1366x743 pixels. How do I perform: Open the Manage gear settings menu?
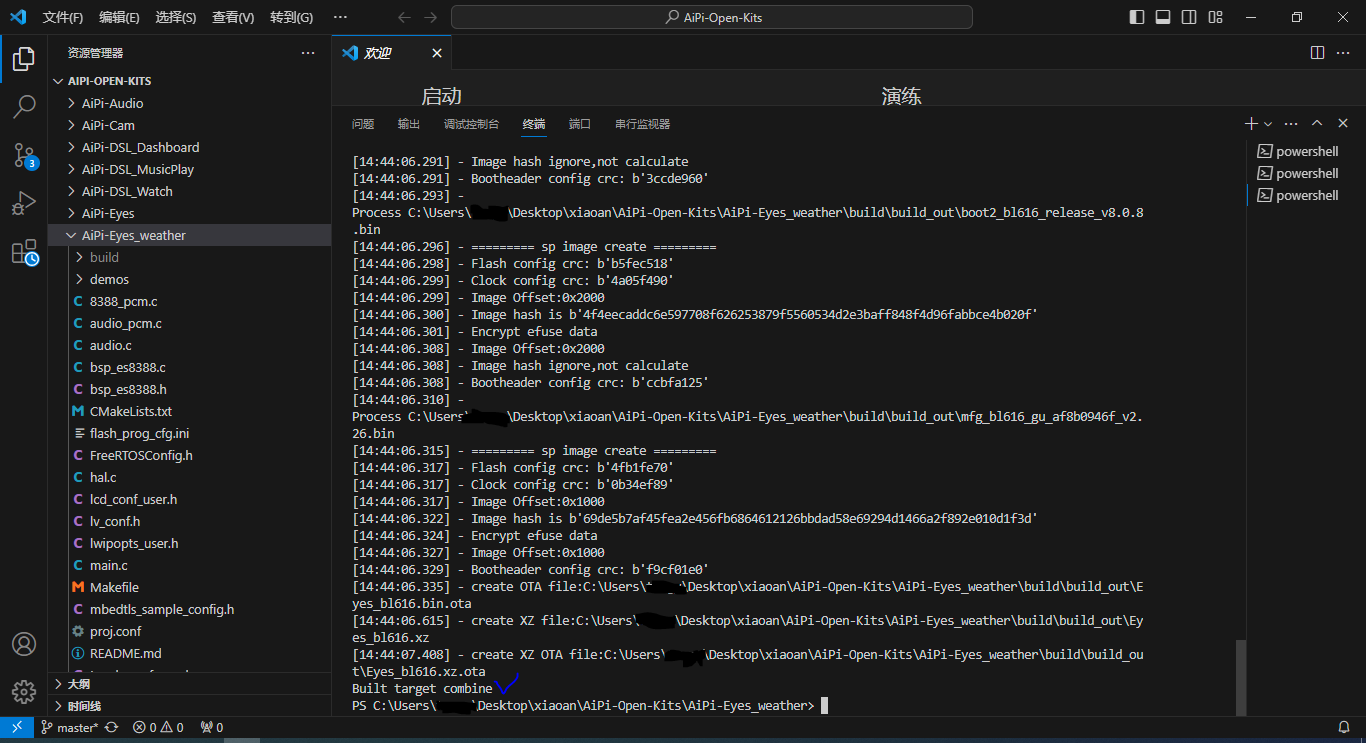point(24,692)
